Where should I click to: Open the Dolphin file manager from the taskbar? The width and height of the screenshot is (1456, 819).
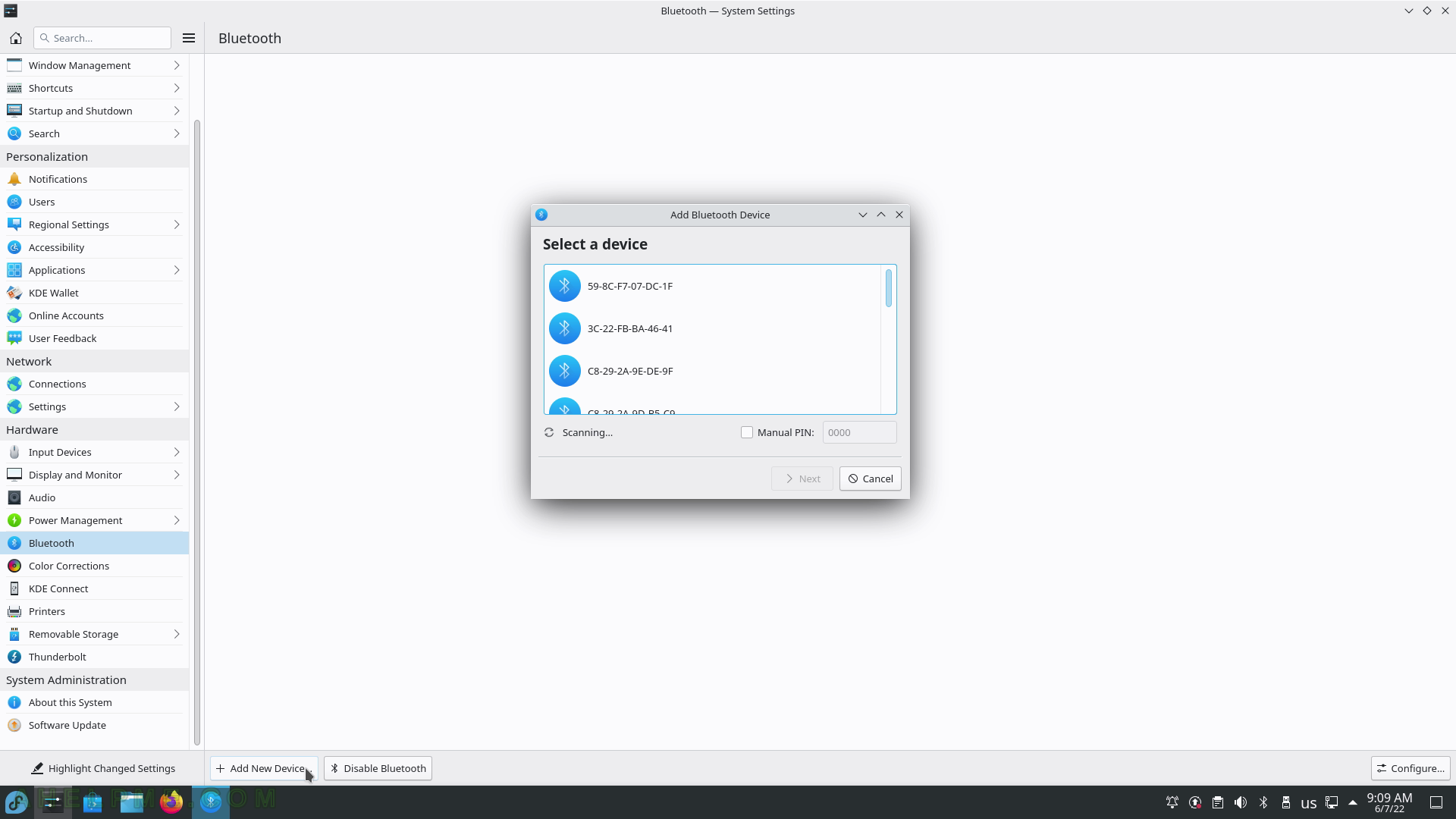tap(132, 802)
